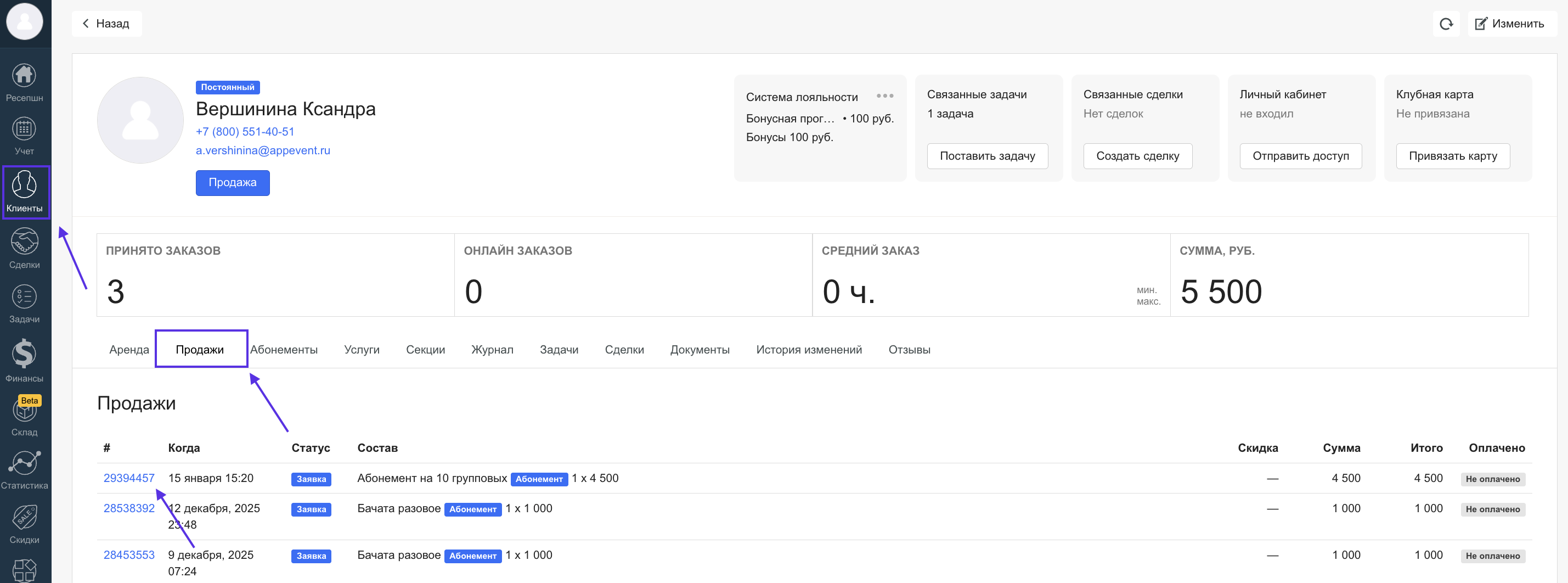This screenshot has width=1568, height=583.
Task: Open the Журнал tab
Action: pyautogui.click(x=492, y=350)
